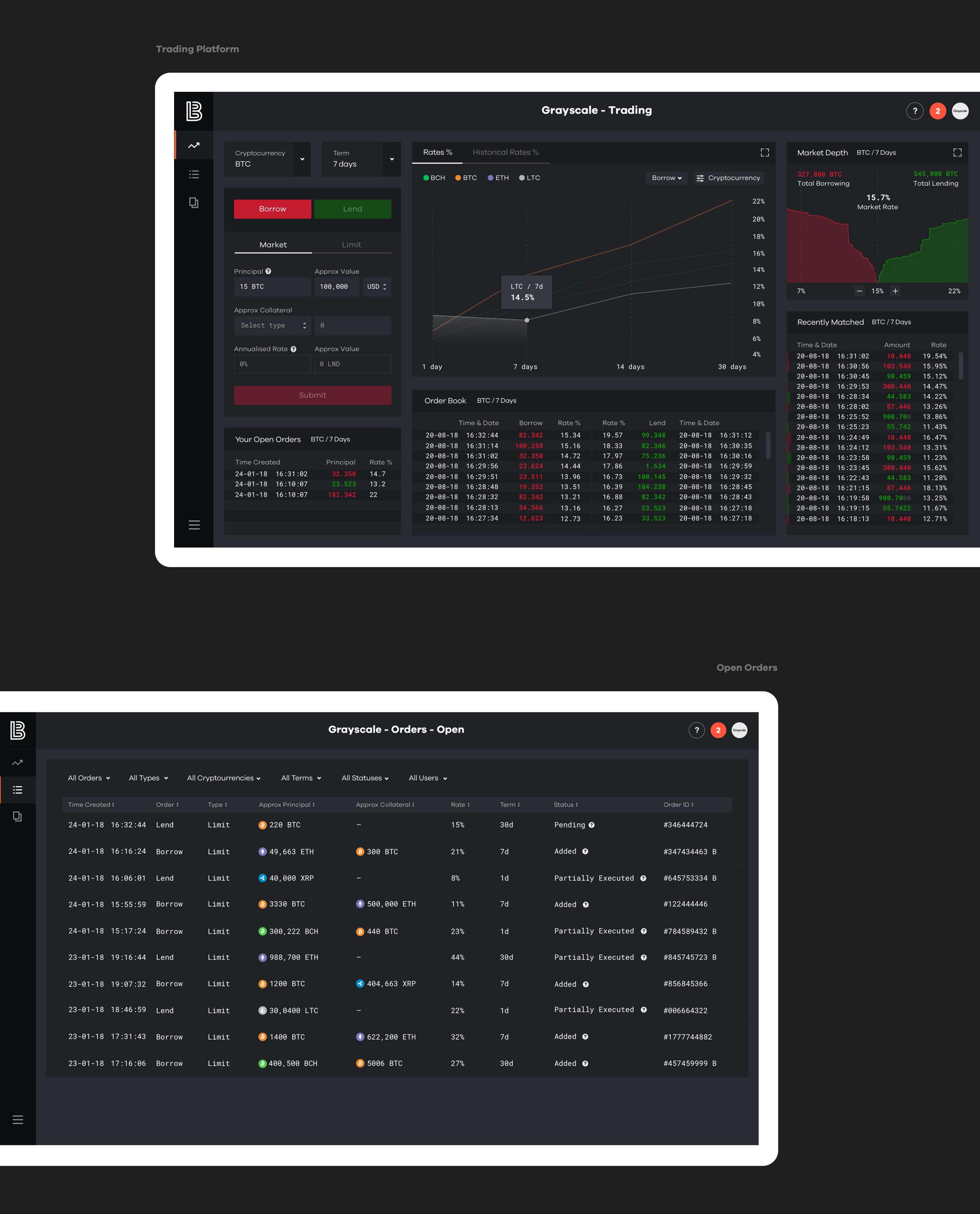Open documents copy icon in Trading sidebar
This screenshot has width=980, height=1214.
(194, 203)
